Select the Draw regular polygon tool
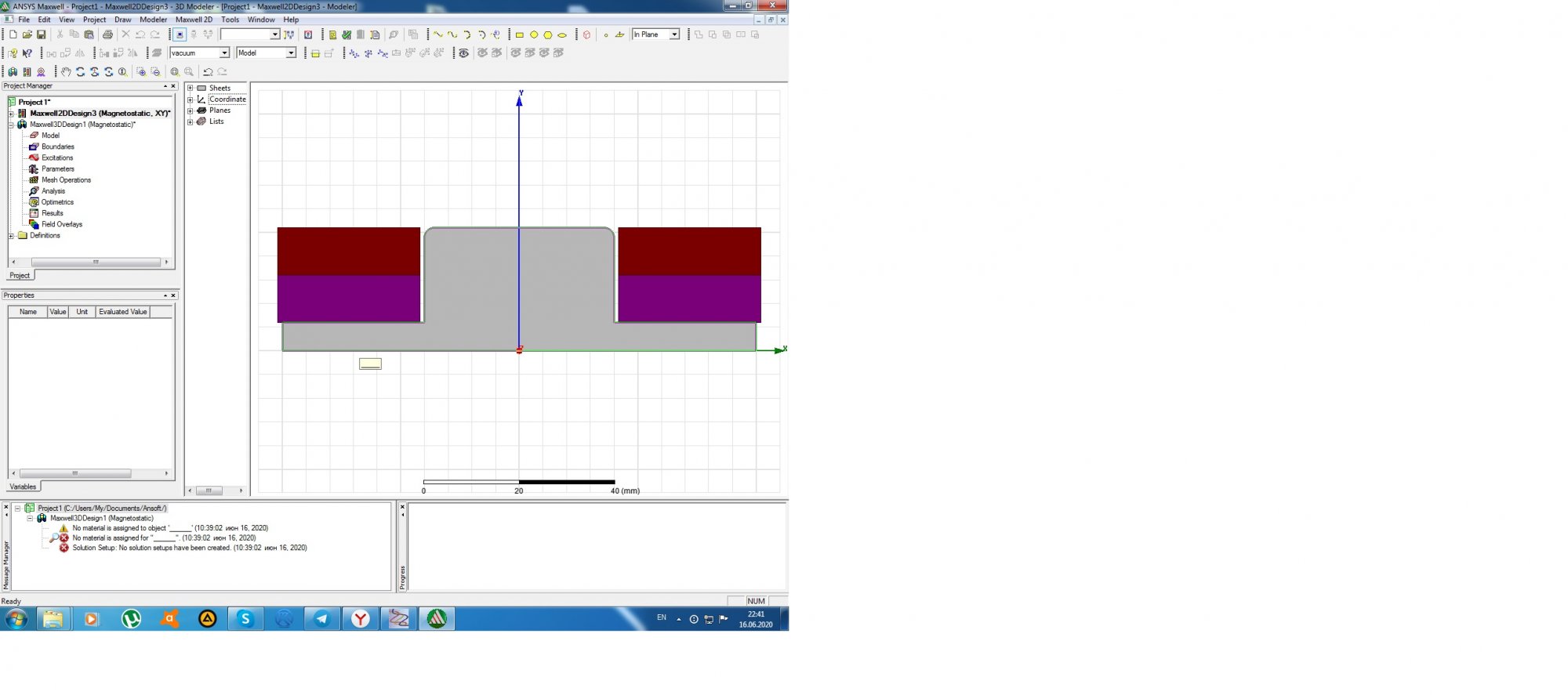 (x=548, y=34)
